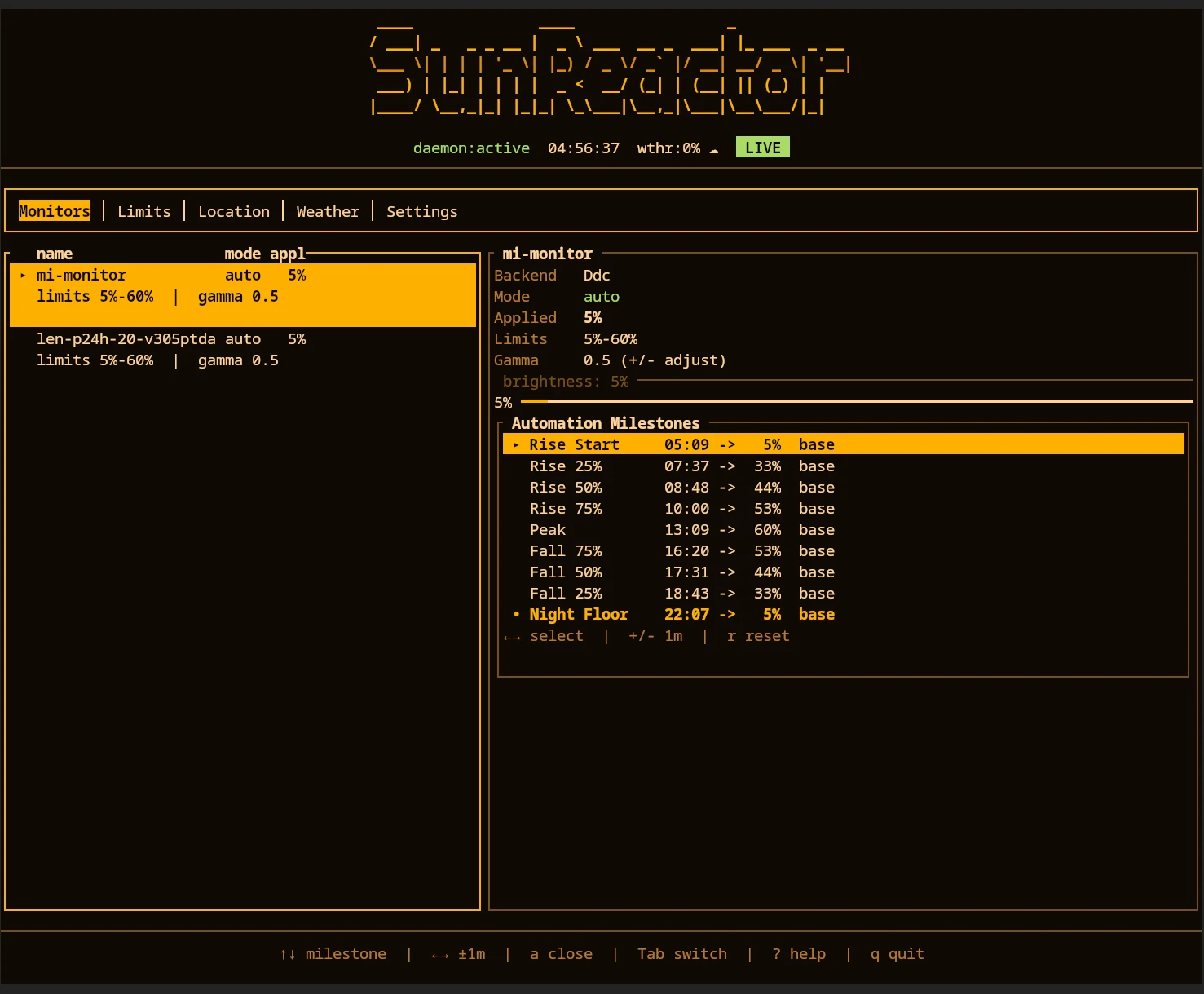1204x994 pixels.
Task: Open the Weather tab
Action: pos(328,211)
